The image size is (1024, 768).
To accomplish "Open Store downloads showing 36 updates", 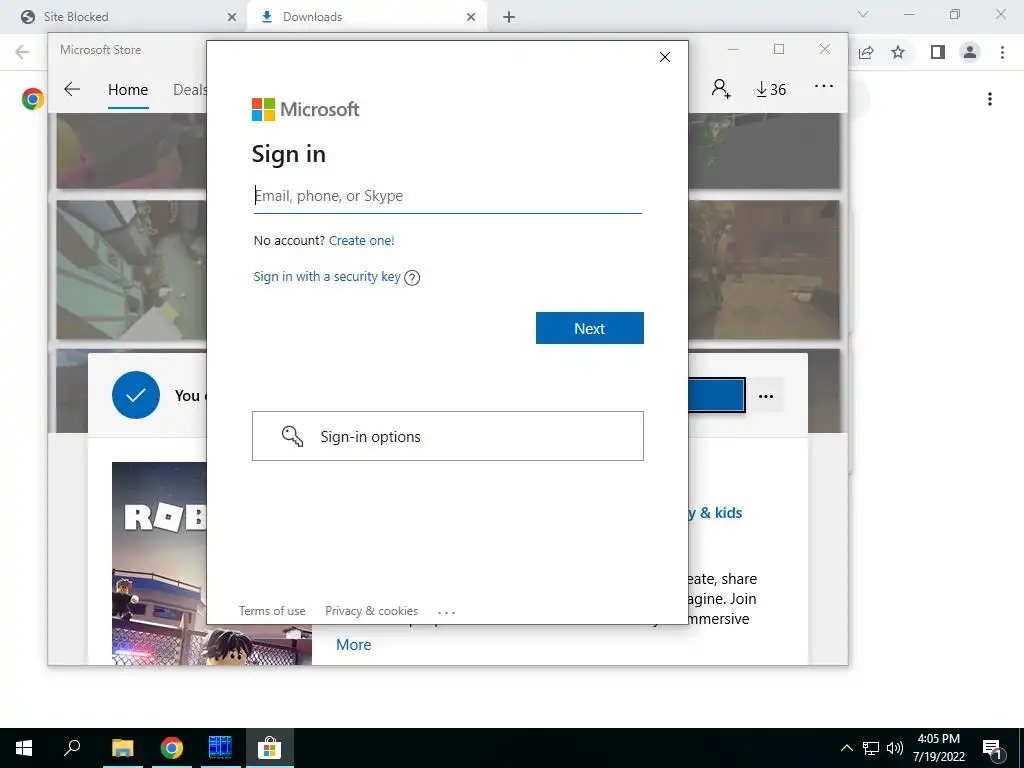I will tap(771, 89).
